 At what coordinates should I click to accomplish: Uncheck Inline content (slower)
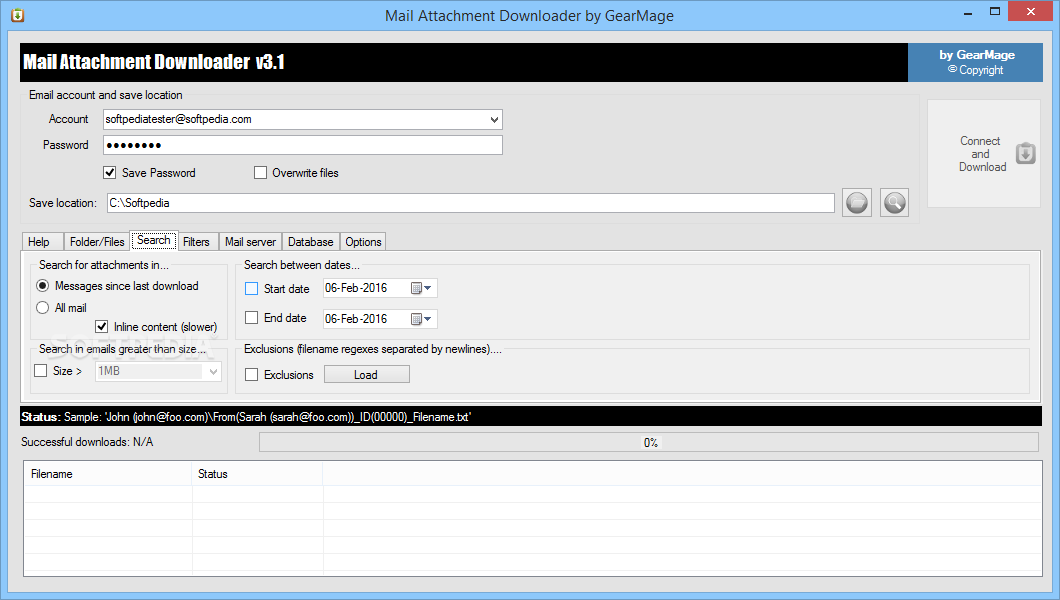pyautogui.click(x=101, y=327)
